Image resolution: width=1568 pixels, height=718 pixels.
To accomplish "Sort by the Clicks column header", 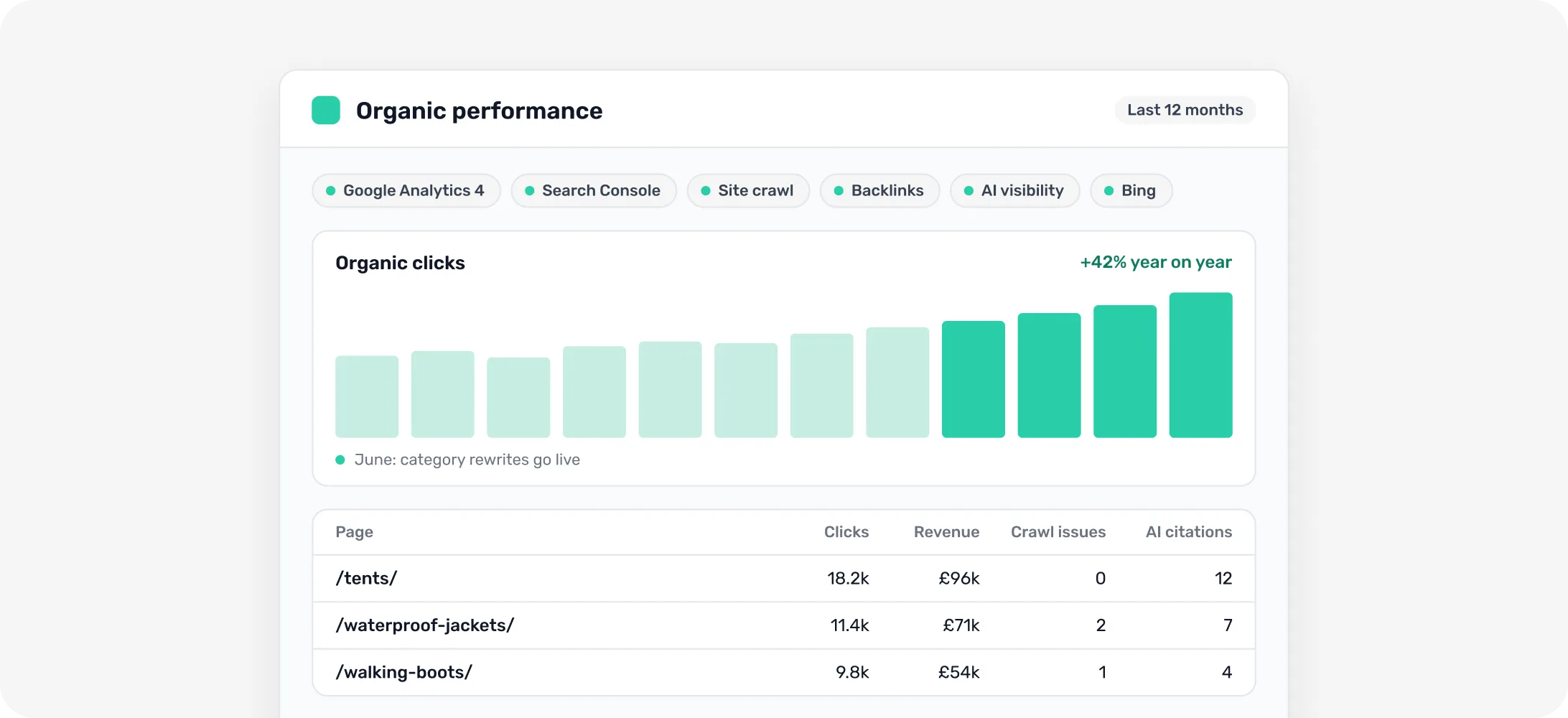I will tap(846, 532).
